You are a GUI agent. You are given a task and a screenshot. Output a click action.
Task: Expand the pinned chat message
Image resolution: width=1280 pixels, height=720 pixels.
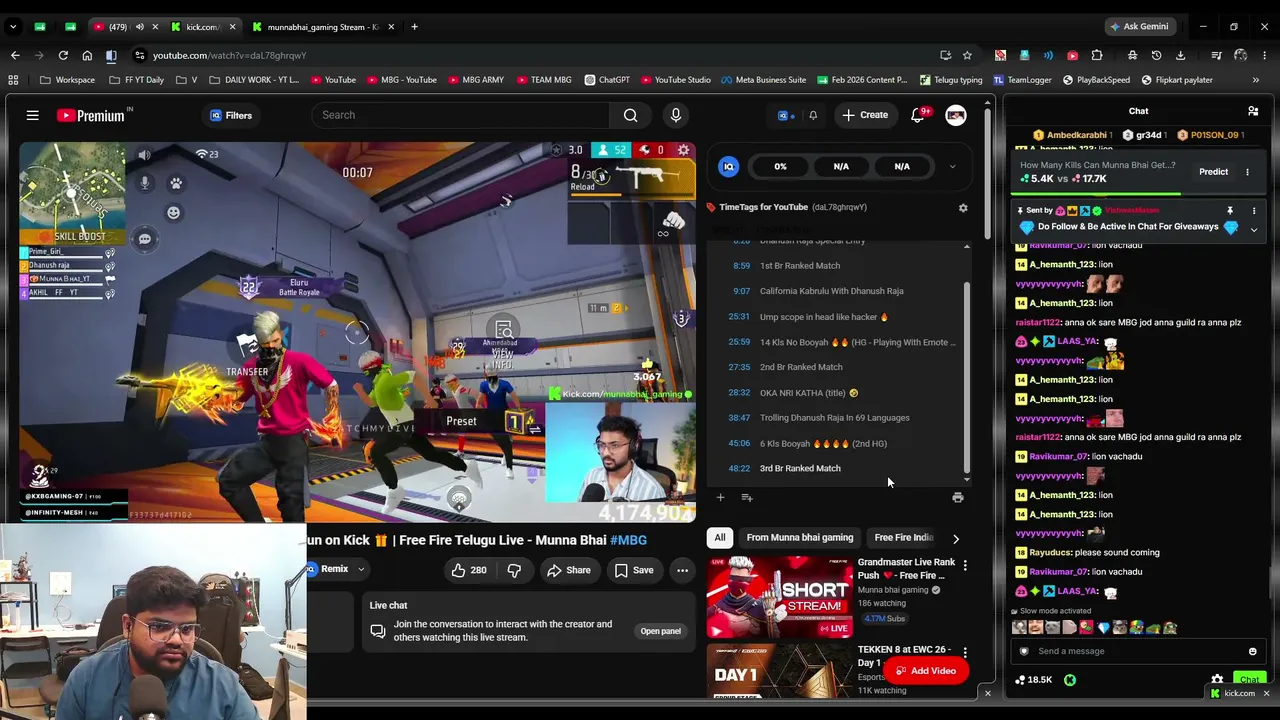click(x=1254, y=229)
